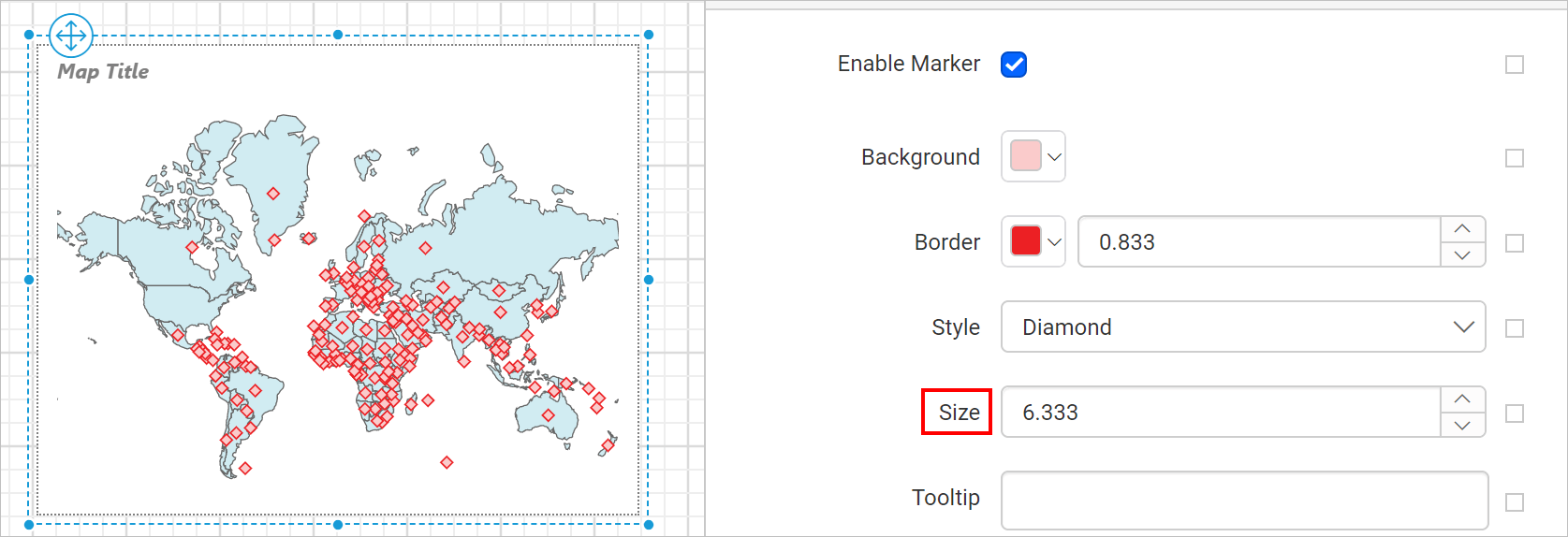
Task: Open the Border color dropdown
Action: pos(1054,242)
